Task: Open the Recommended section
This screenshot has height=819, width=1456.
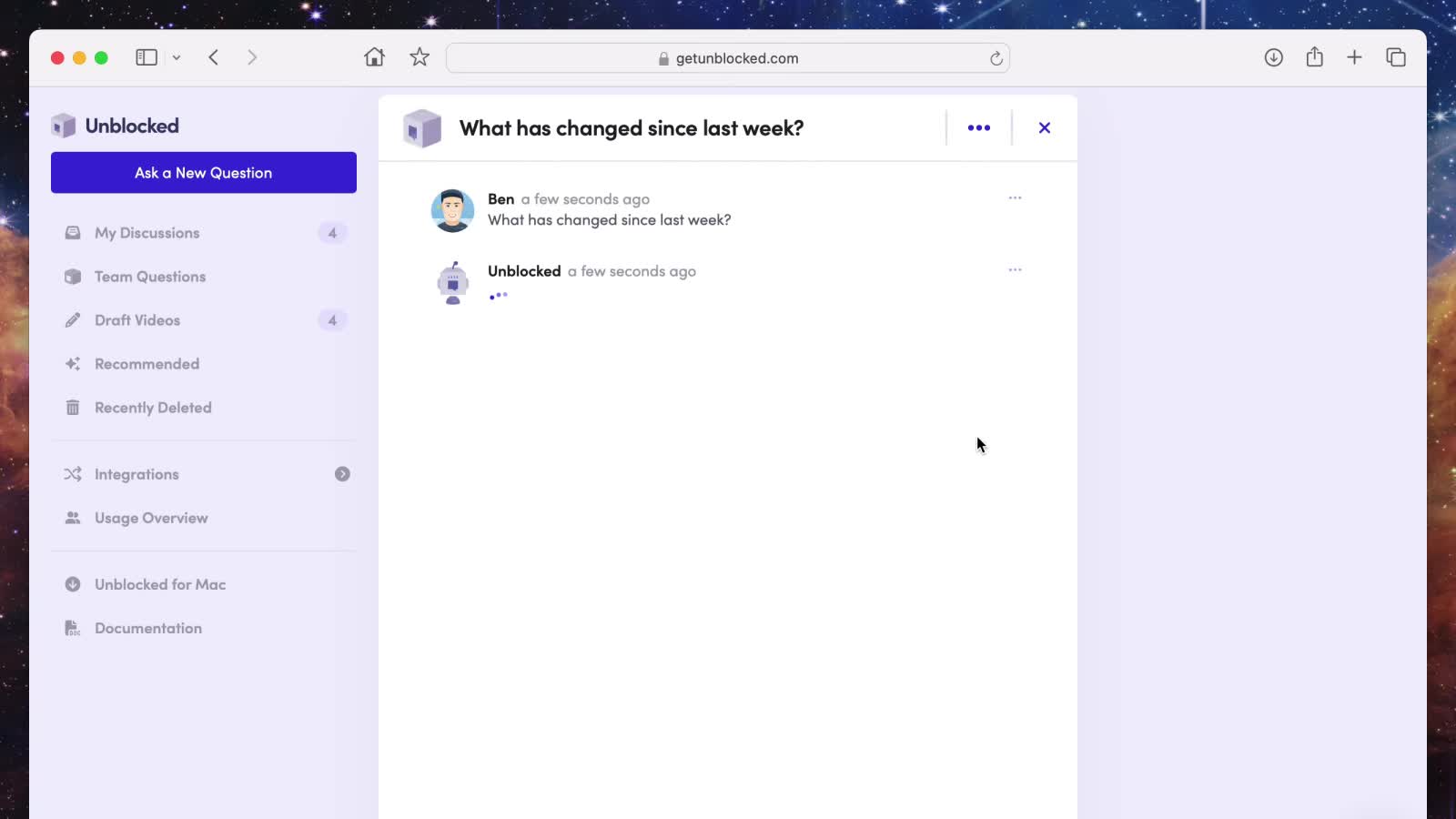Action: coord(147,364)
